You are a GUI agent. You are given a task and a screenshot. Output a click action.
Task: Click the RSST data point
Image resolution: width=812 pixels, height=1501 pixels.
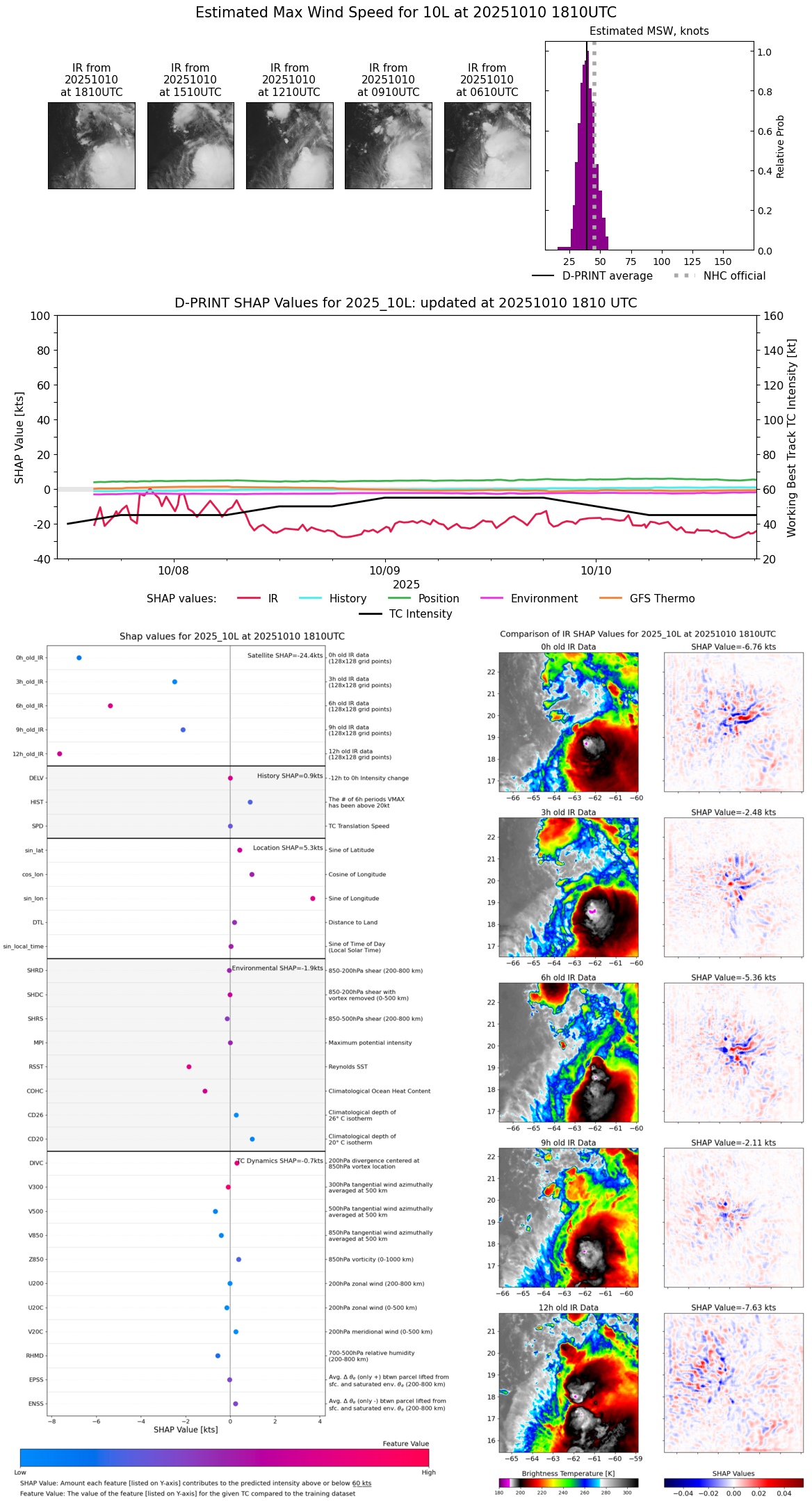(x=188, y=1066)
